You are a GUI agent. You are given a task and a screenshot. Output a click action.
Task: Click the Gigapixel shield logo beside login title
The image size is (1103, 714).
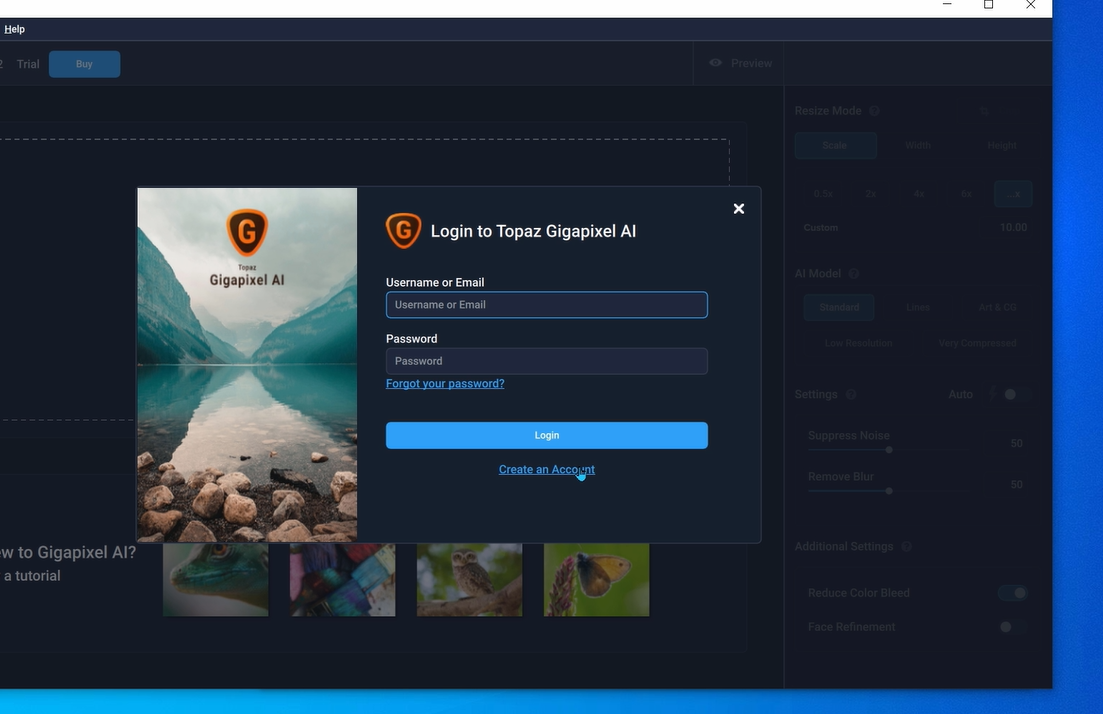403,231
